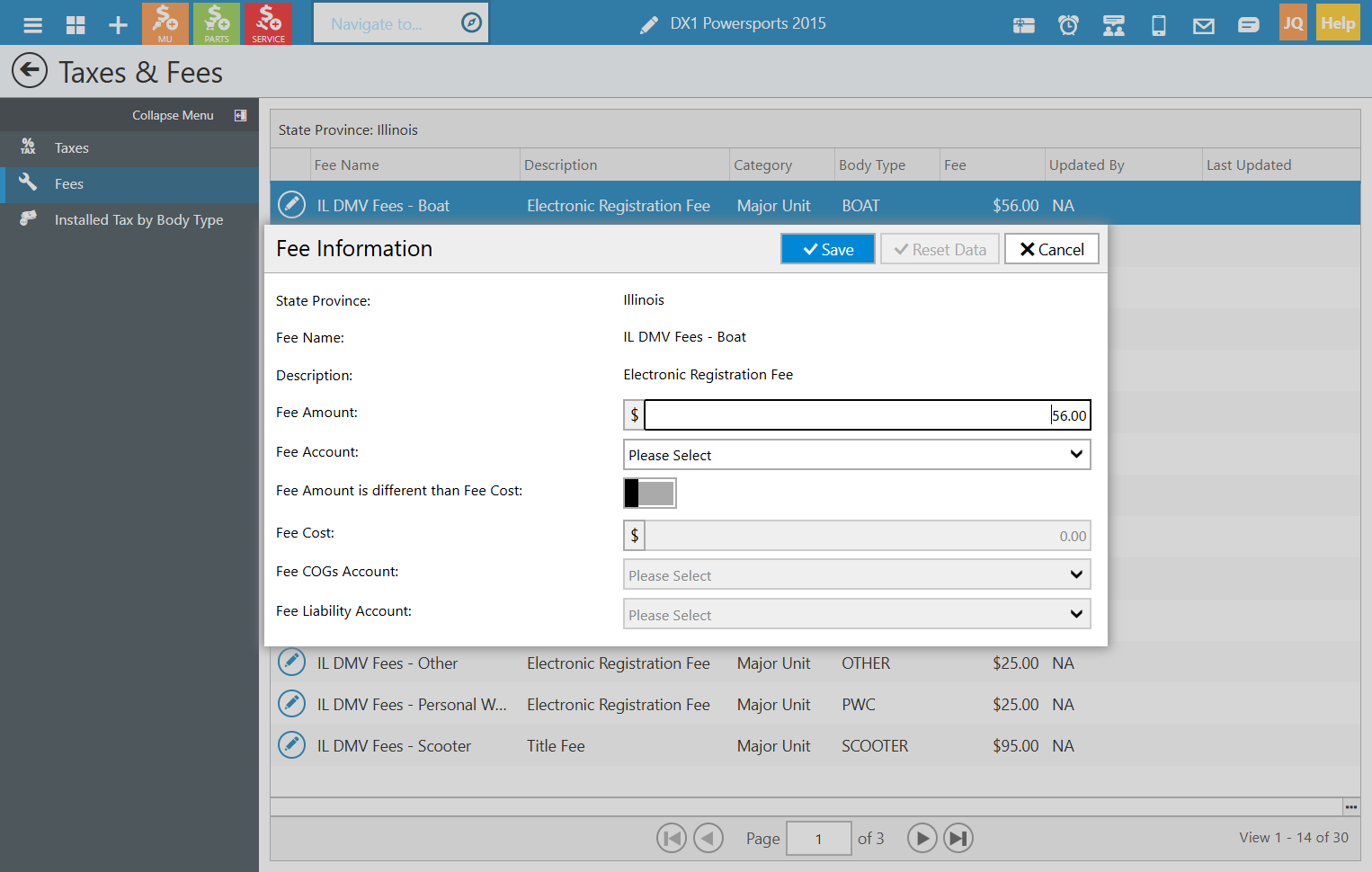Collapse the side menu
The width and height of the screenshot is (1372, 872).
tap(189, 115)
